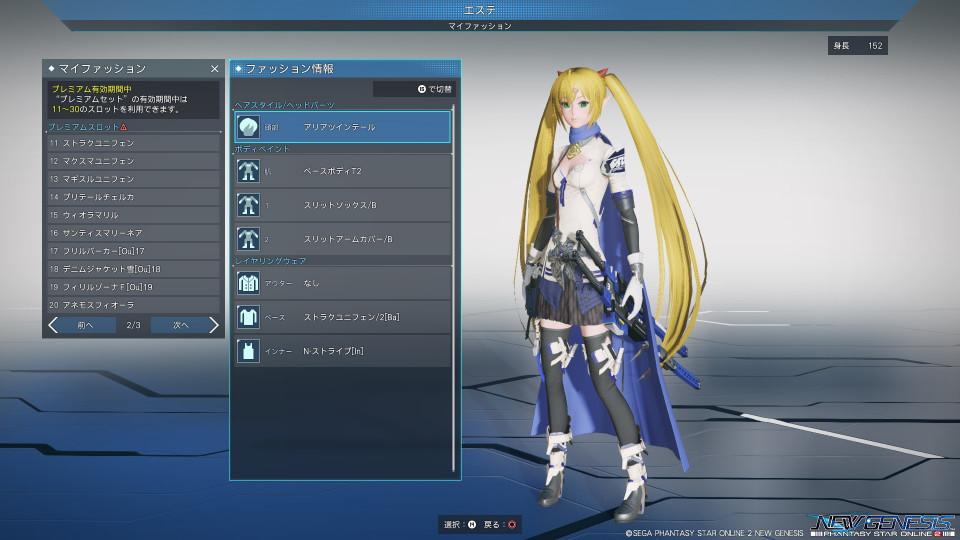Image resolution: width=960 pixels, height=540 pixels.
Task: Click the アウター なし entry
Action: (x=343, y=283)
